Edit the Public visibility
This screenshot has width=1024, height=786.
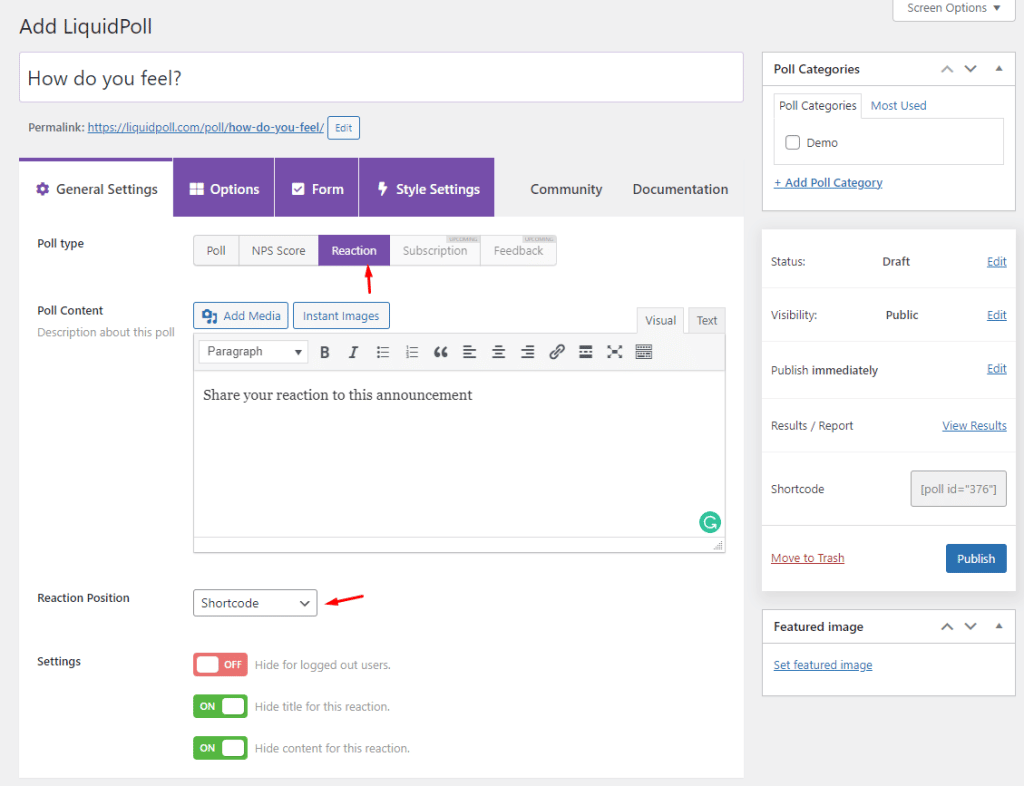pyautogui.click(x=996, y=315)
